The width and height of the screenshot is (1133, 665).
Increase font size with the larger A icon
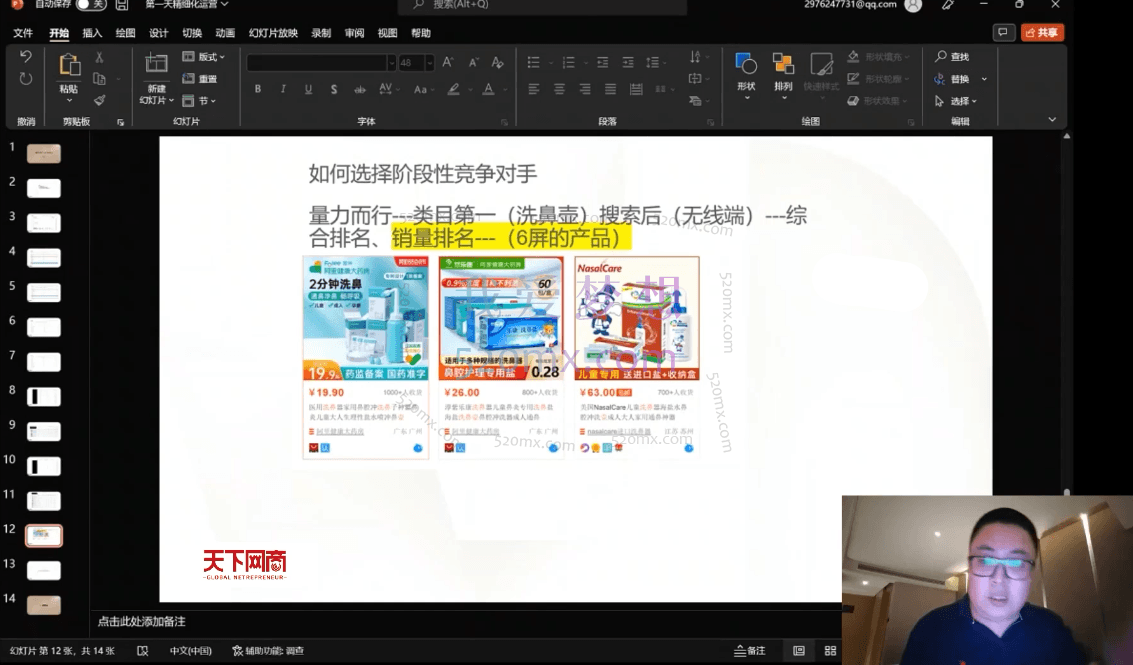[x=448, y=63]
